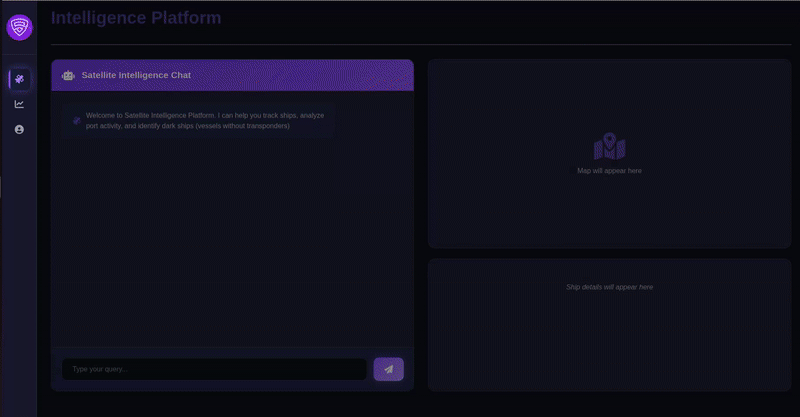Image resolution: width=800 pixels, height=417 pixels.
Task: Click the map placeholder icon
Action: pos(609,147)
